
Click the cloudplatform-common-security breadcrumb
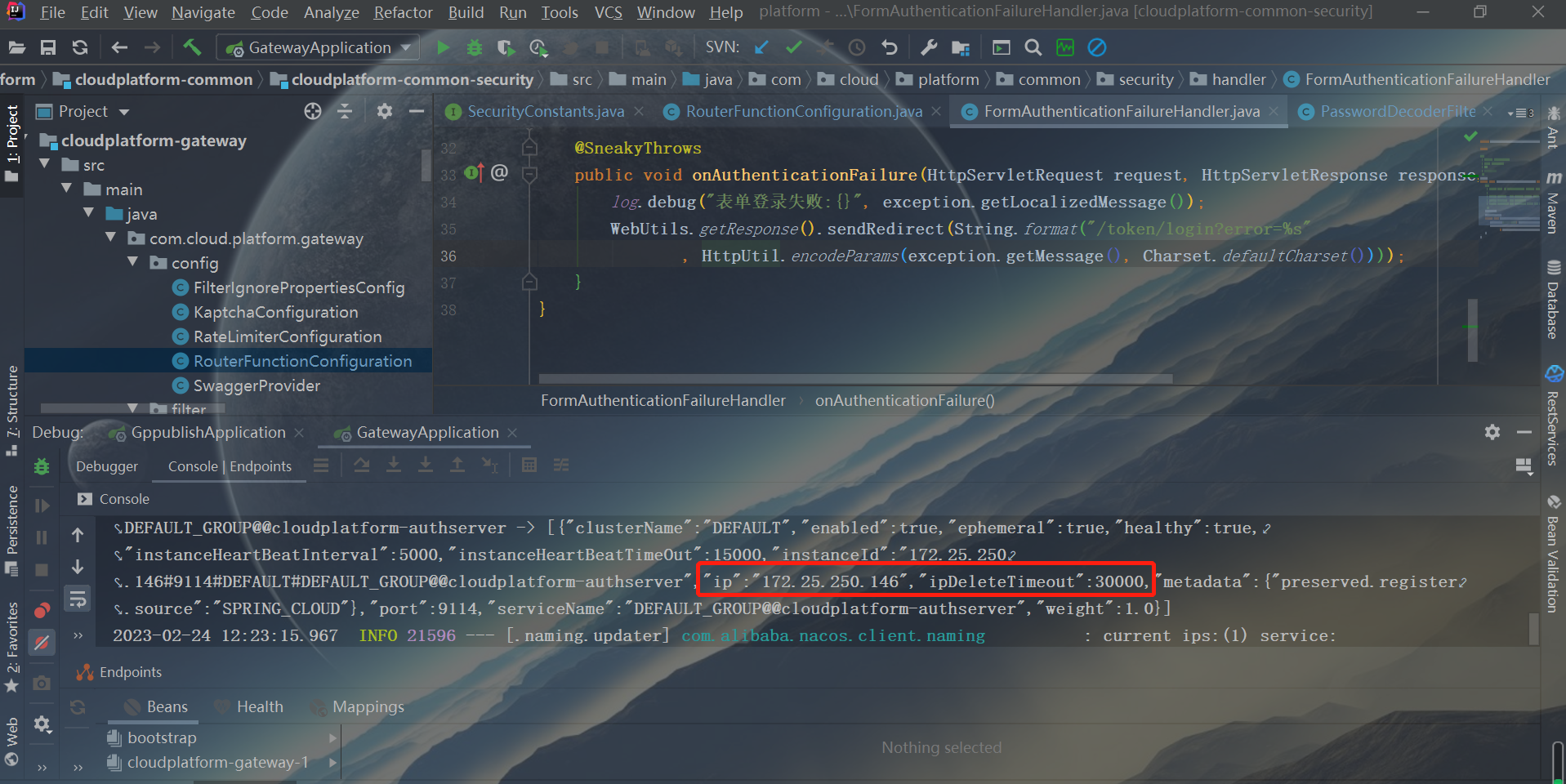point(412,79)
